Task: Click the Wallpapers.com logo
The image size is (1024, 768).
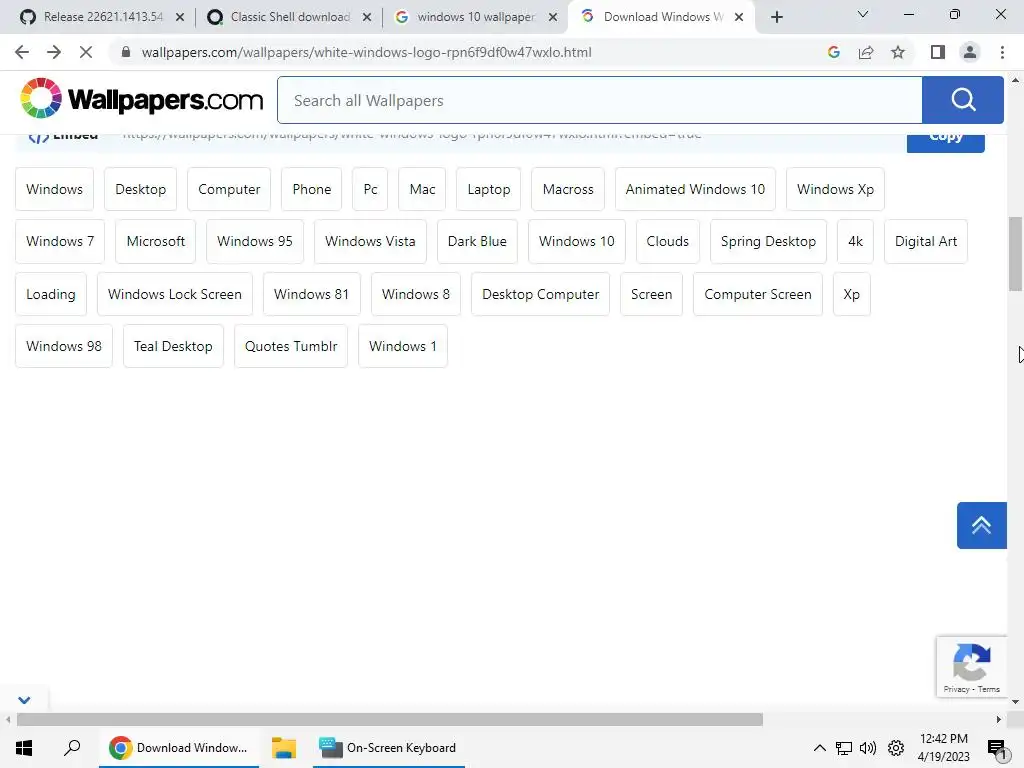Action: (x=141, y=99)
